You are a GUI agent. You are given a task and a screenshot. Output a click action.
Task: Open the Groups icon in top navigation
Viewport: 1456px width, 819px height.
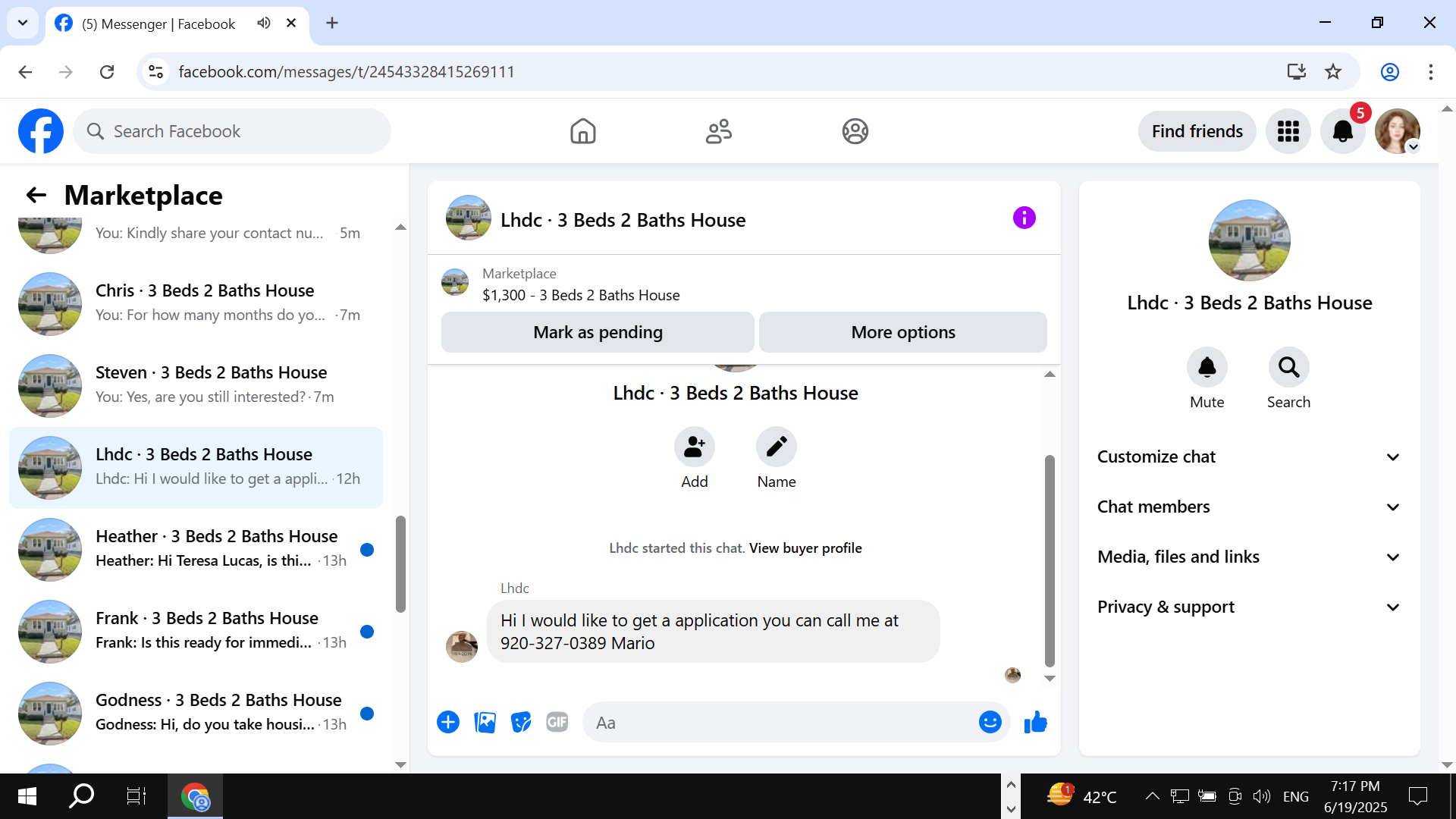click(x=855, y=131)
